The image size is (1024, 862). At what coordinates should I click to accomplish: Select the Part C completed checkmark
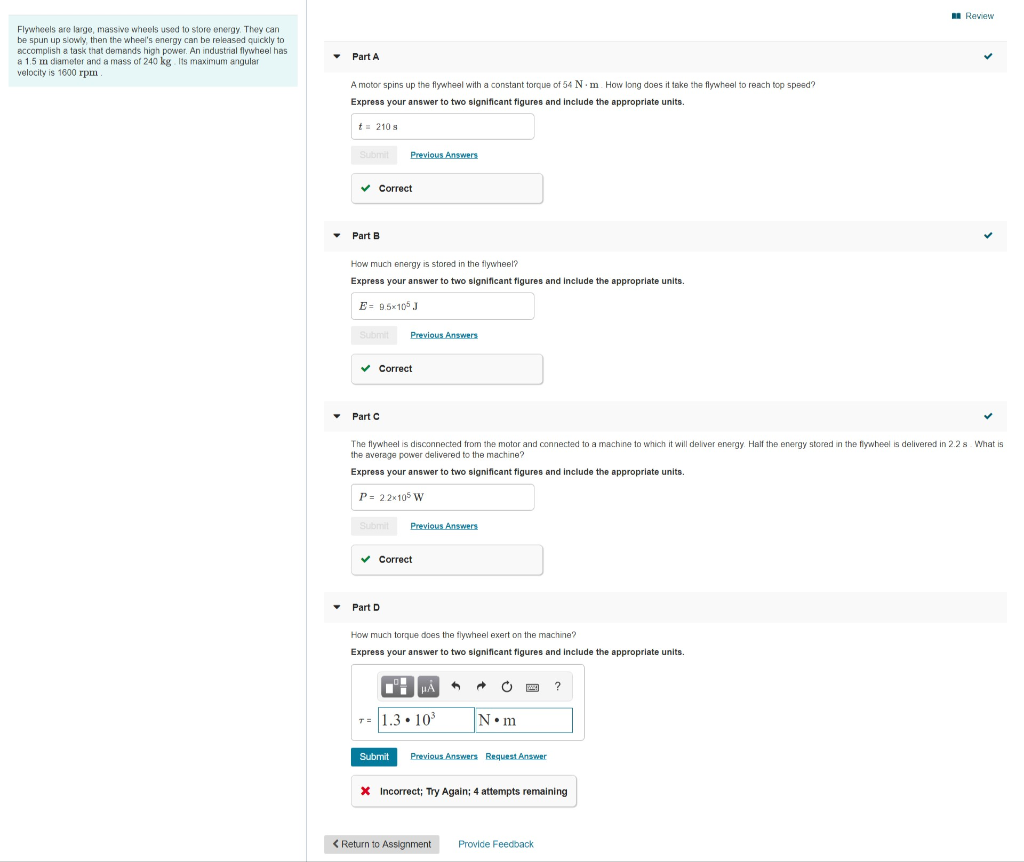click(x=988, y=417)
